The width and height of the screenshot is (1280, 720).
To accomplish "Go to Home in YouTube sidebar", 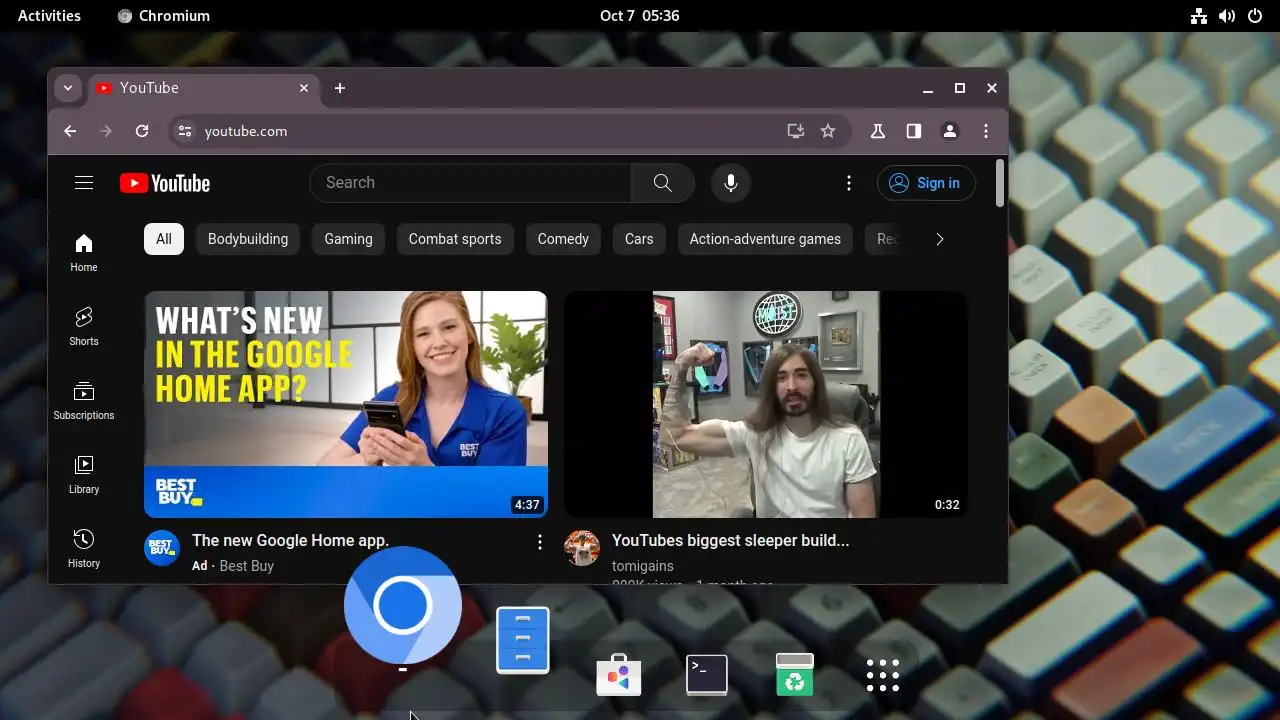I will (x=84, y=252).
